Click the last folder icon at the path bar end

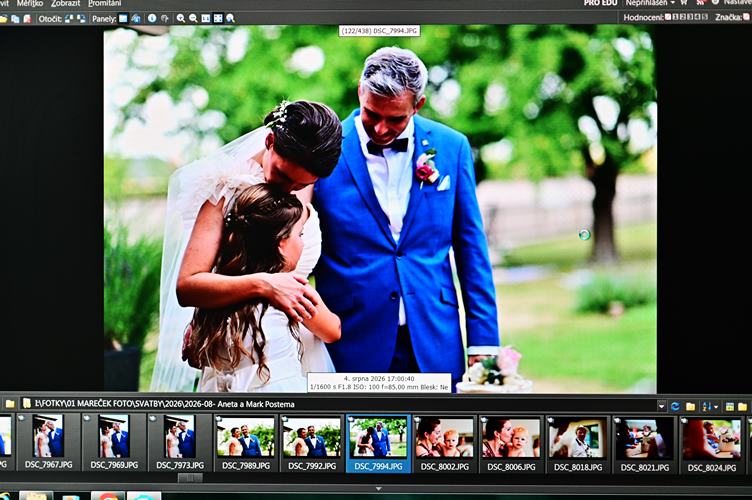[x=742, y=407]
